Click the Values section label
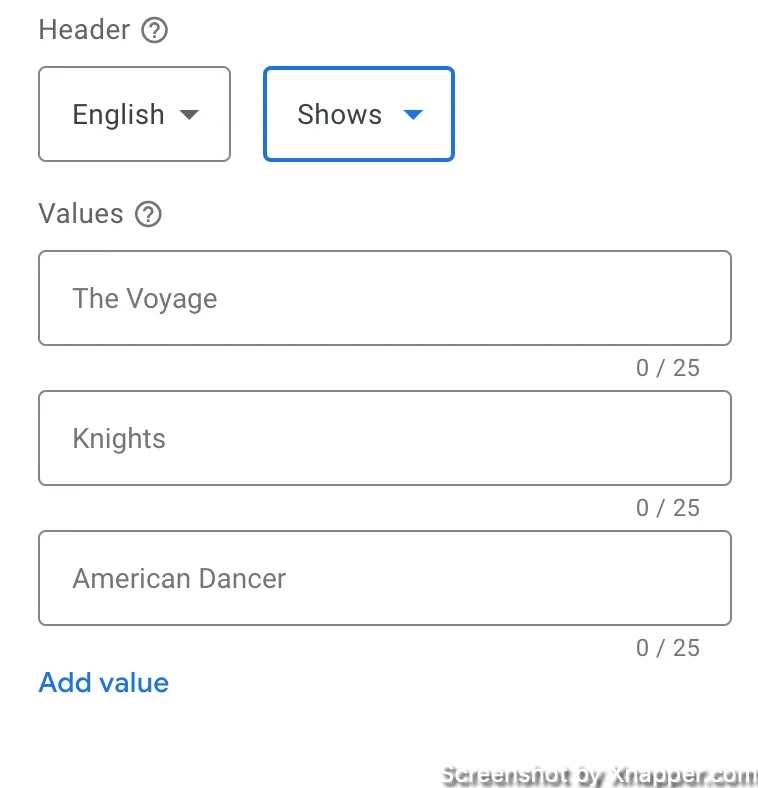Screen dimensions: 758x788 pos(81,214)
